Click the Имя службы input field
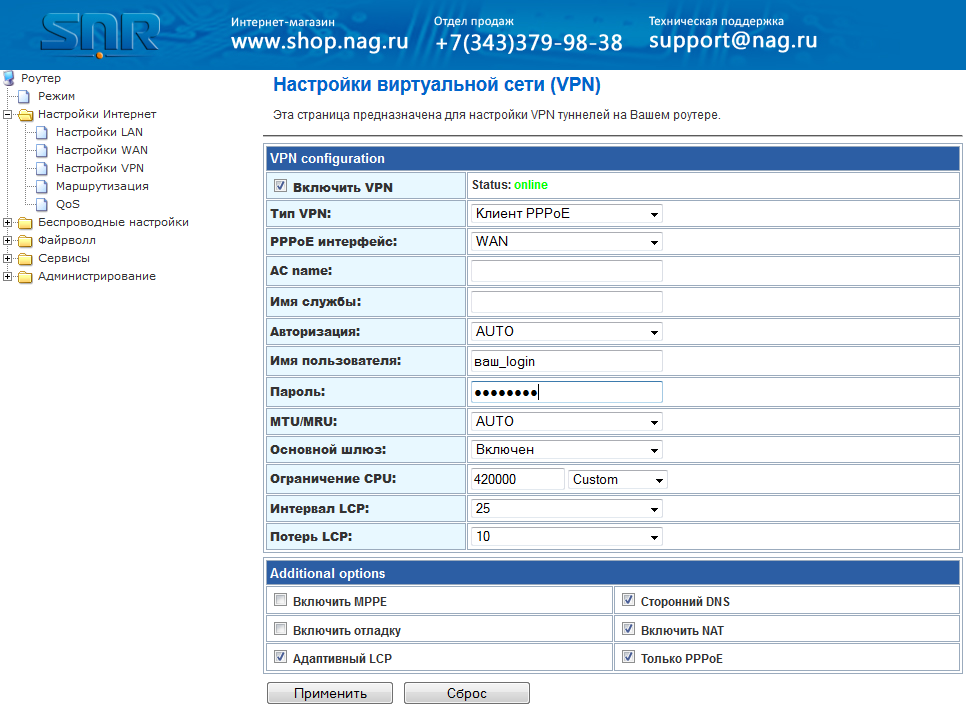This screenshot has height=719, width=966. point(567,302)
